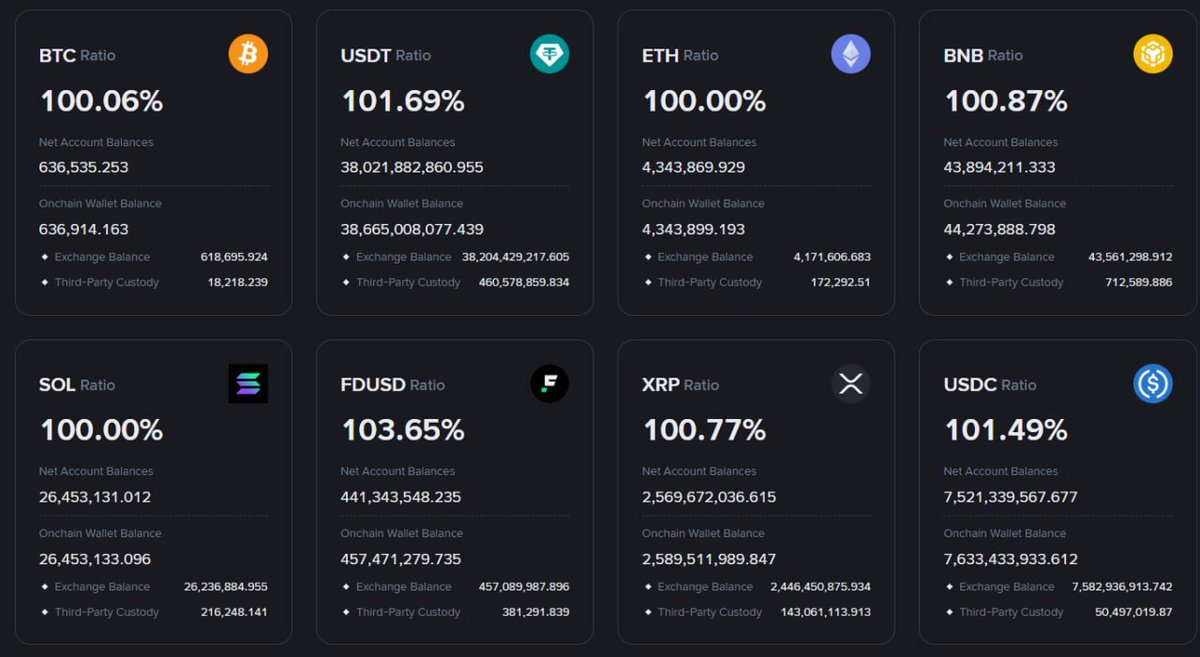The width and height of the screenshot is (1200, 657).
Task: Click the ETH 100.00% ratio value
Action: click(x=704, y=101)
